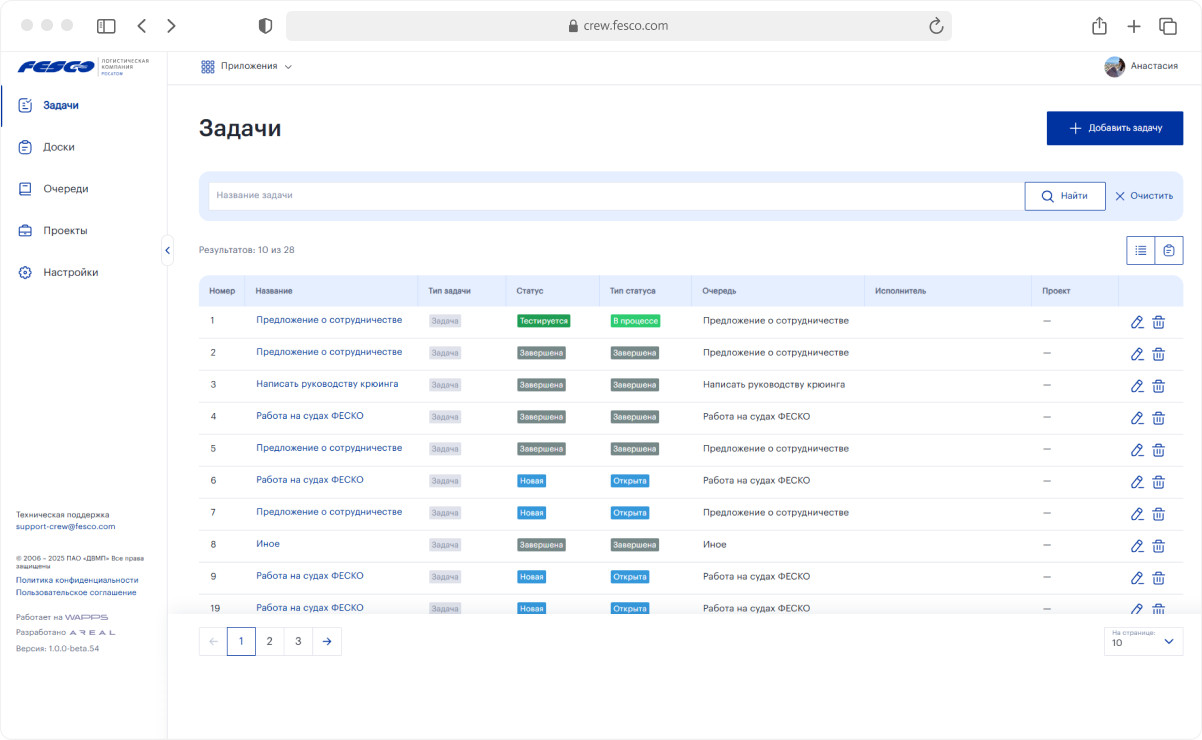The height and width of the screenshot is (740, 1202).
Task: Click the trash icon for task 8
Action: [x=1158, y=546]
